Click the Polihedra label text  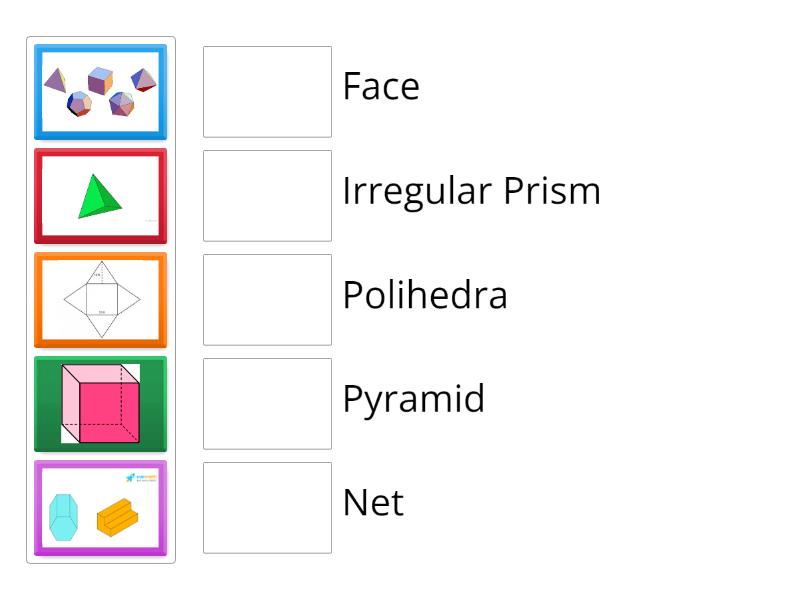pos(425,296)
